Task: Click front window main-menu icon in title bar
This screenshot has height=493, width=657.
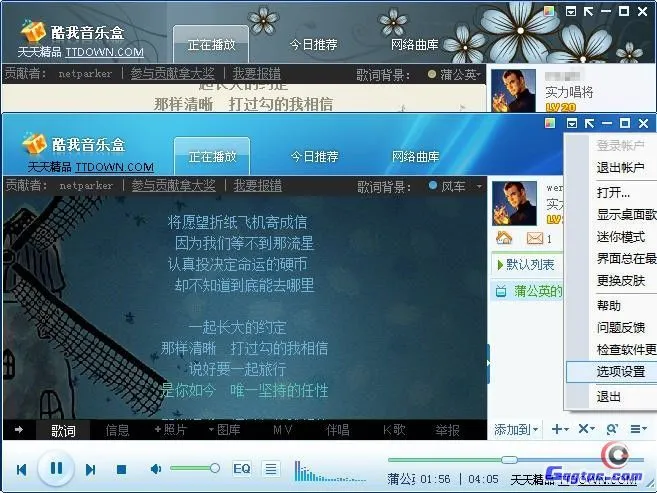Action: tap(572, 123)
